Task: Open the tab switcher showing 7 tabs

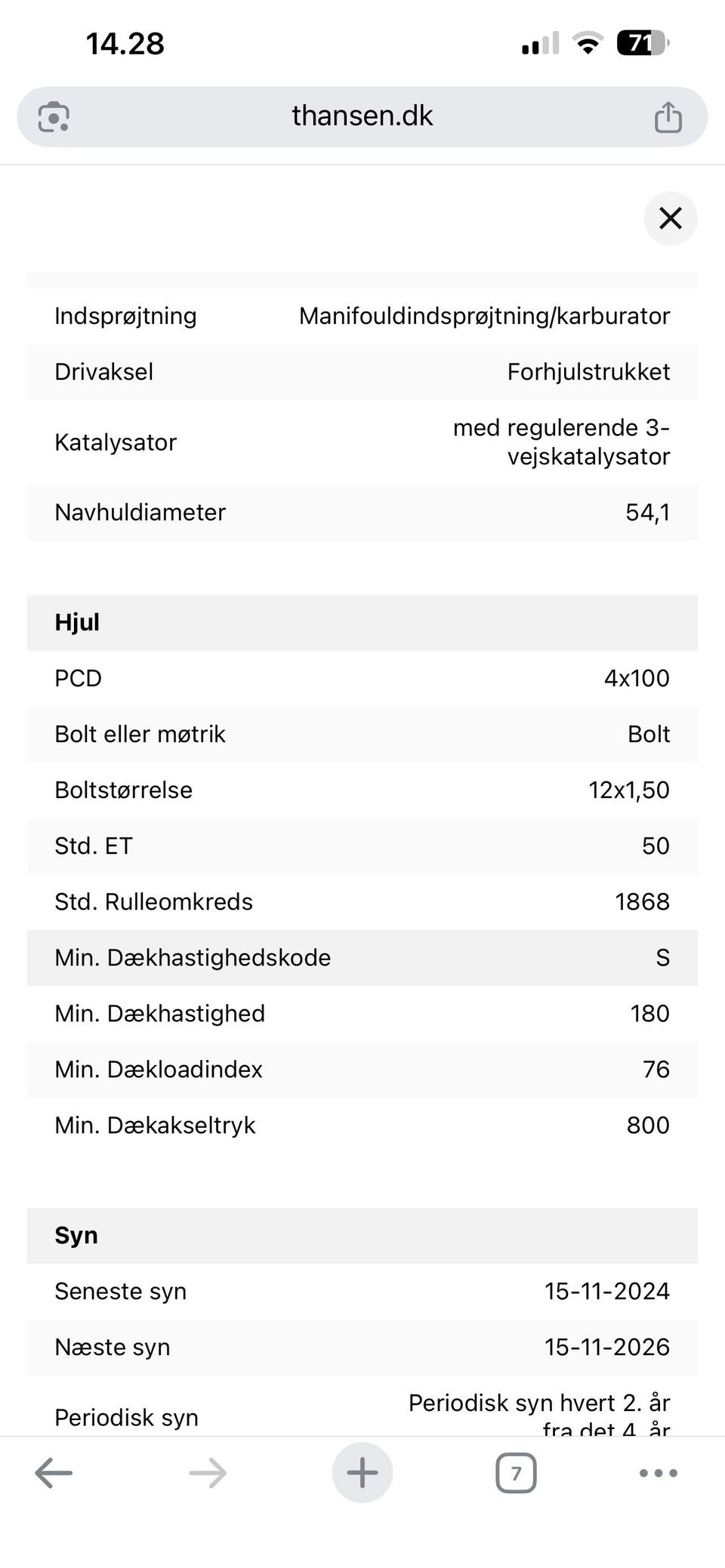Action: (x=516, y=1472)
